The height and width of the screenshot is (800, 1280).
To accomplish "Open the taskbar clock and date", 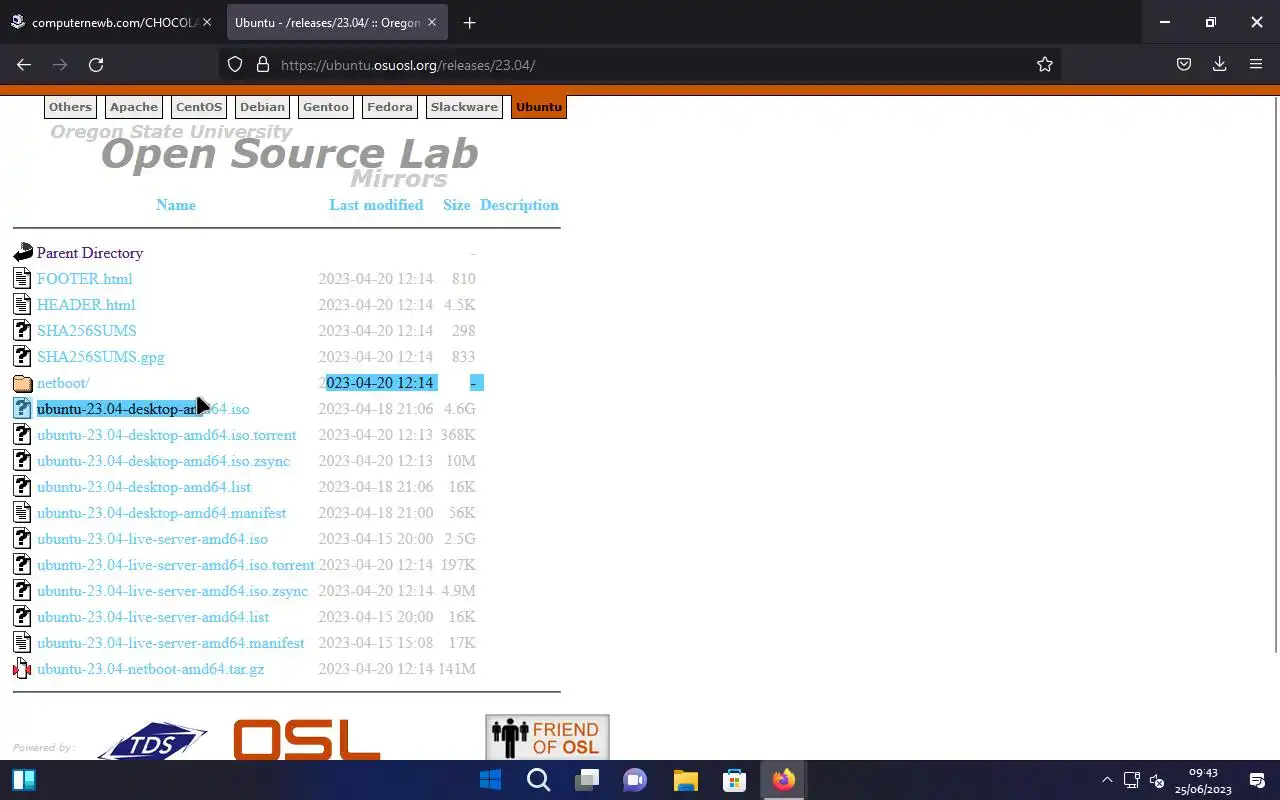I will (1203, 780).
